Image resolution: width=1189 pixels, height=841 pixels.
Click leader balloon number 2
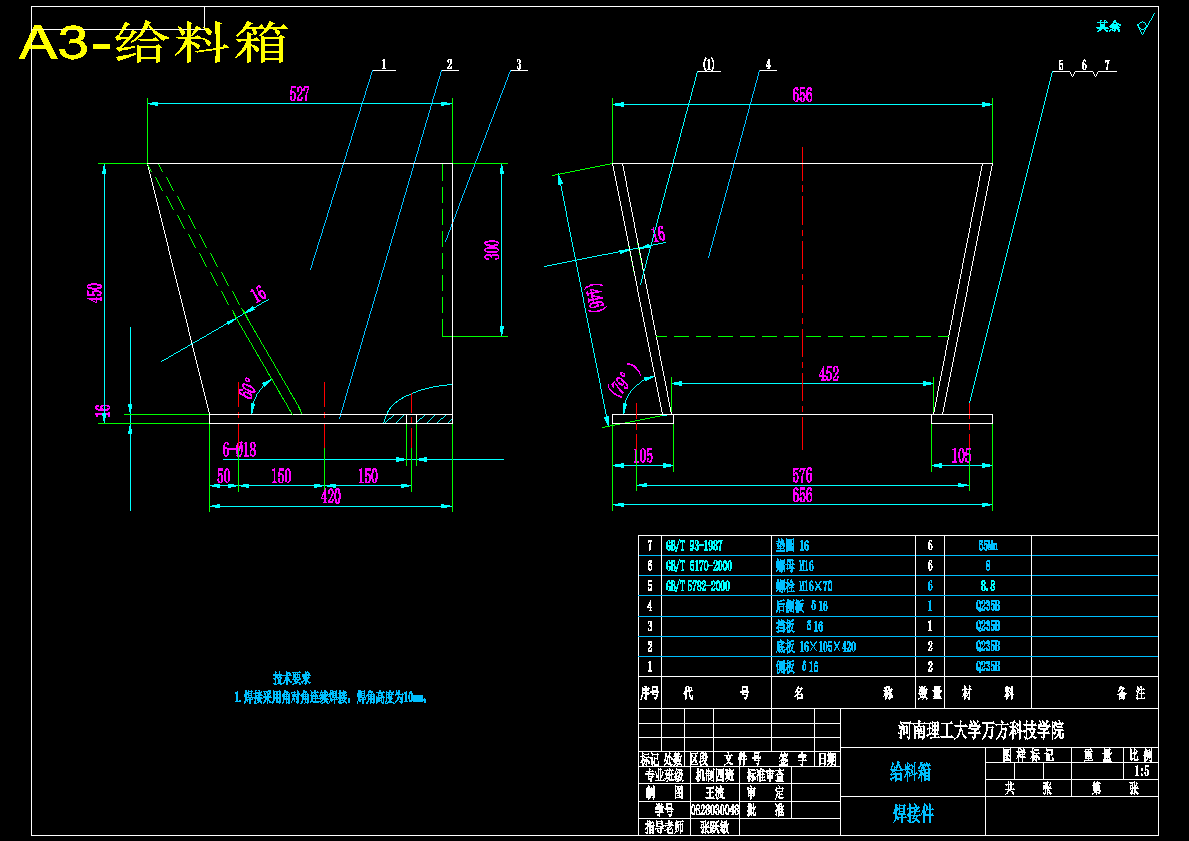449,64
